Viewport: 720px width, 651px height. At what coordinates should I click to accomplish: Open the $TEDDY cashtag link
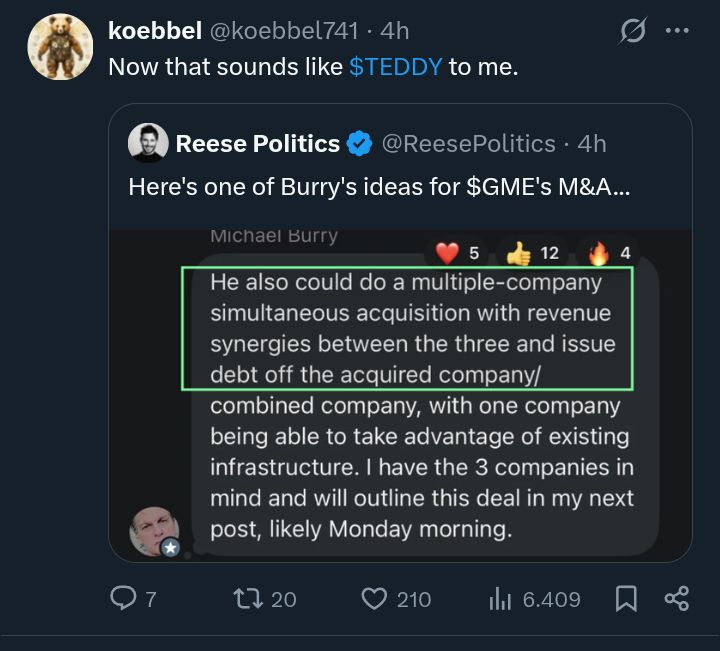coord(395,68)
